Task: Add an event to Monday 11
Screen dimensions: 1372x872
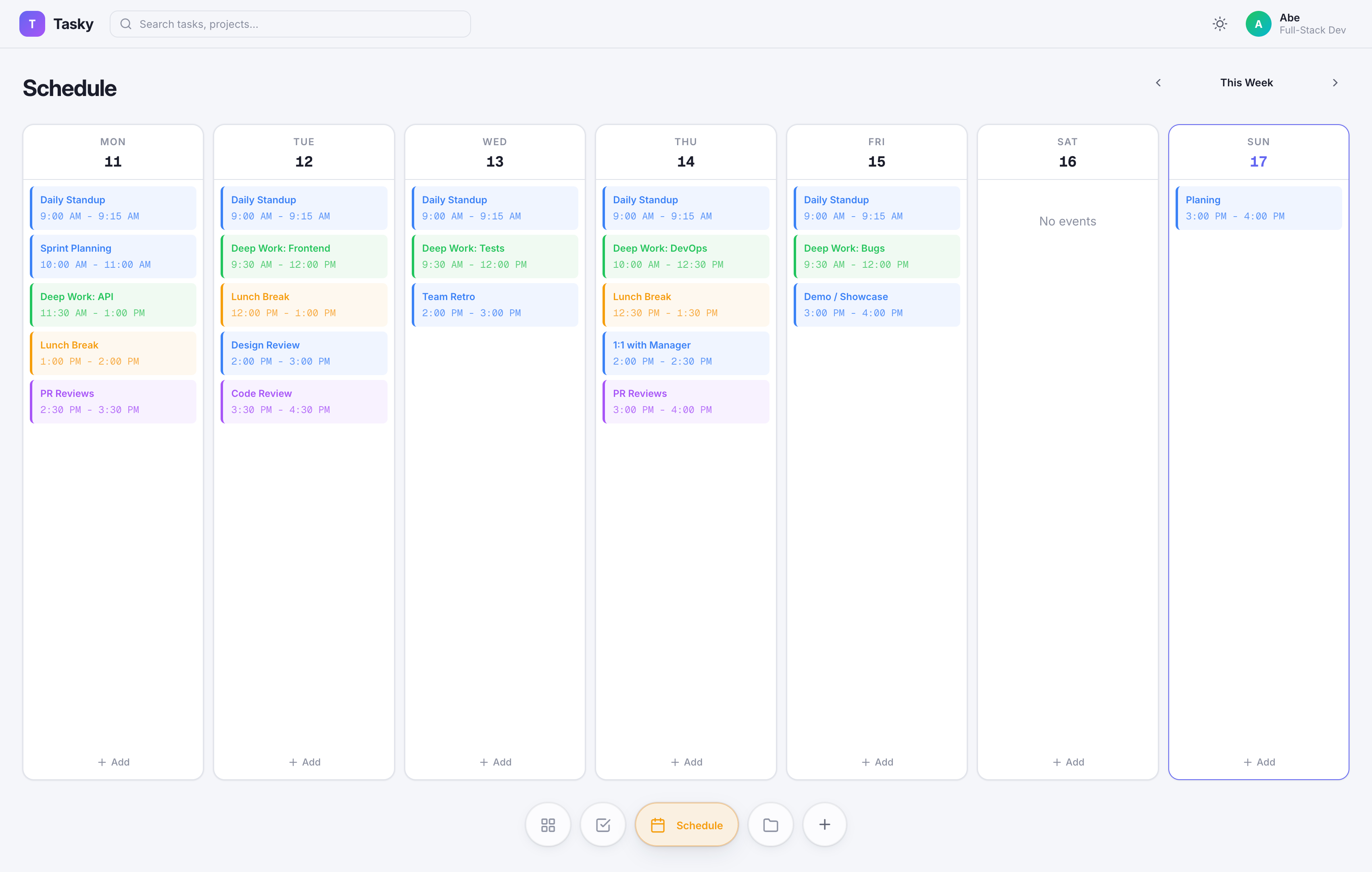Action: [113, 762]
